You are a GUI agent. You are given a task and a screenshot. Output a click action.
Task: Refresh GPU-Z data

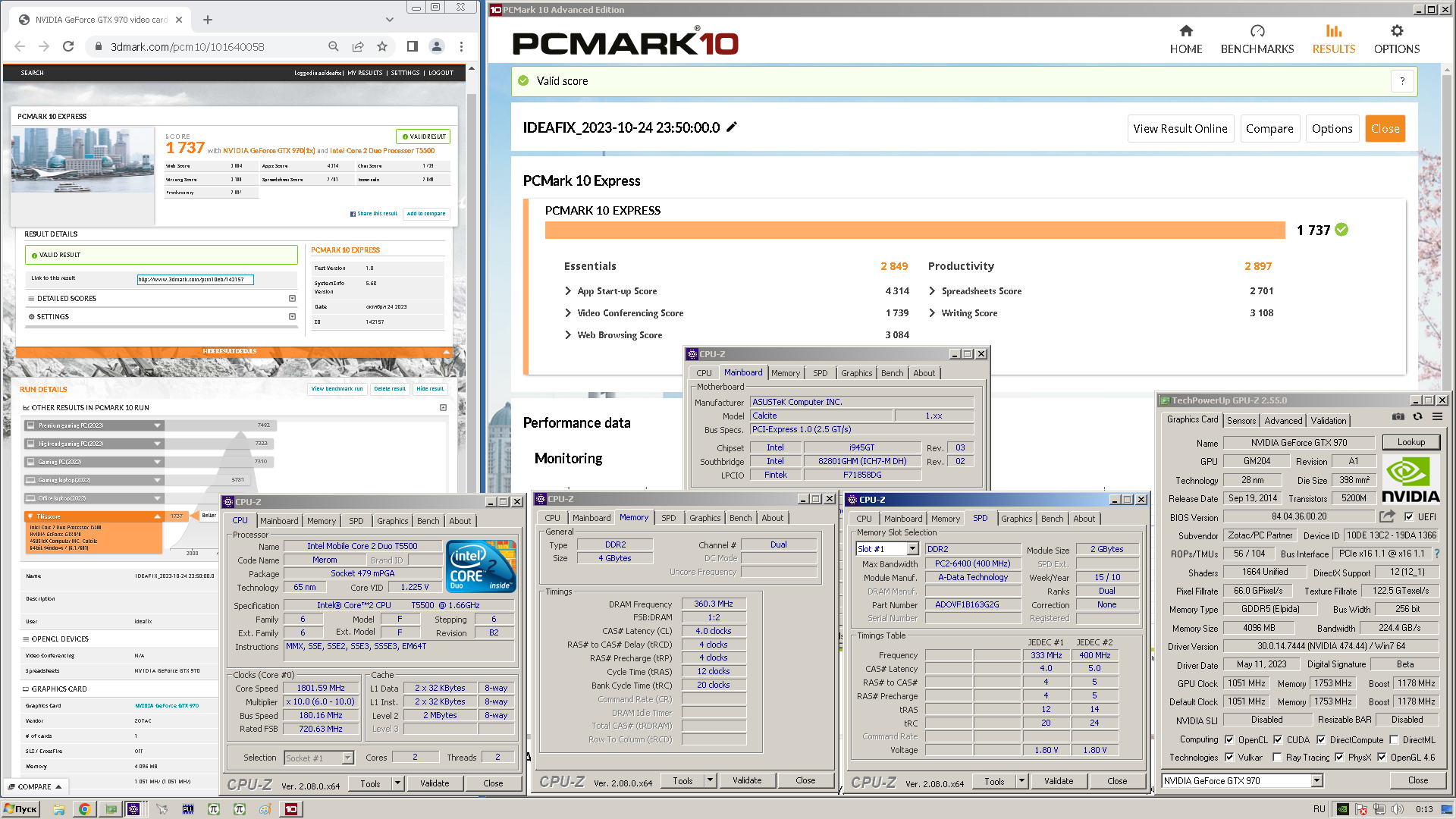(x=1417, y=416)
